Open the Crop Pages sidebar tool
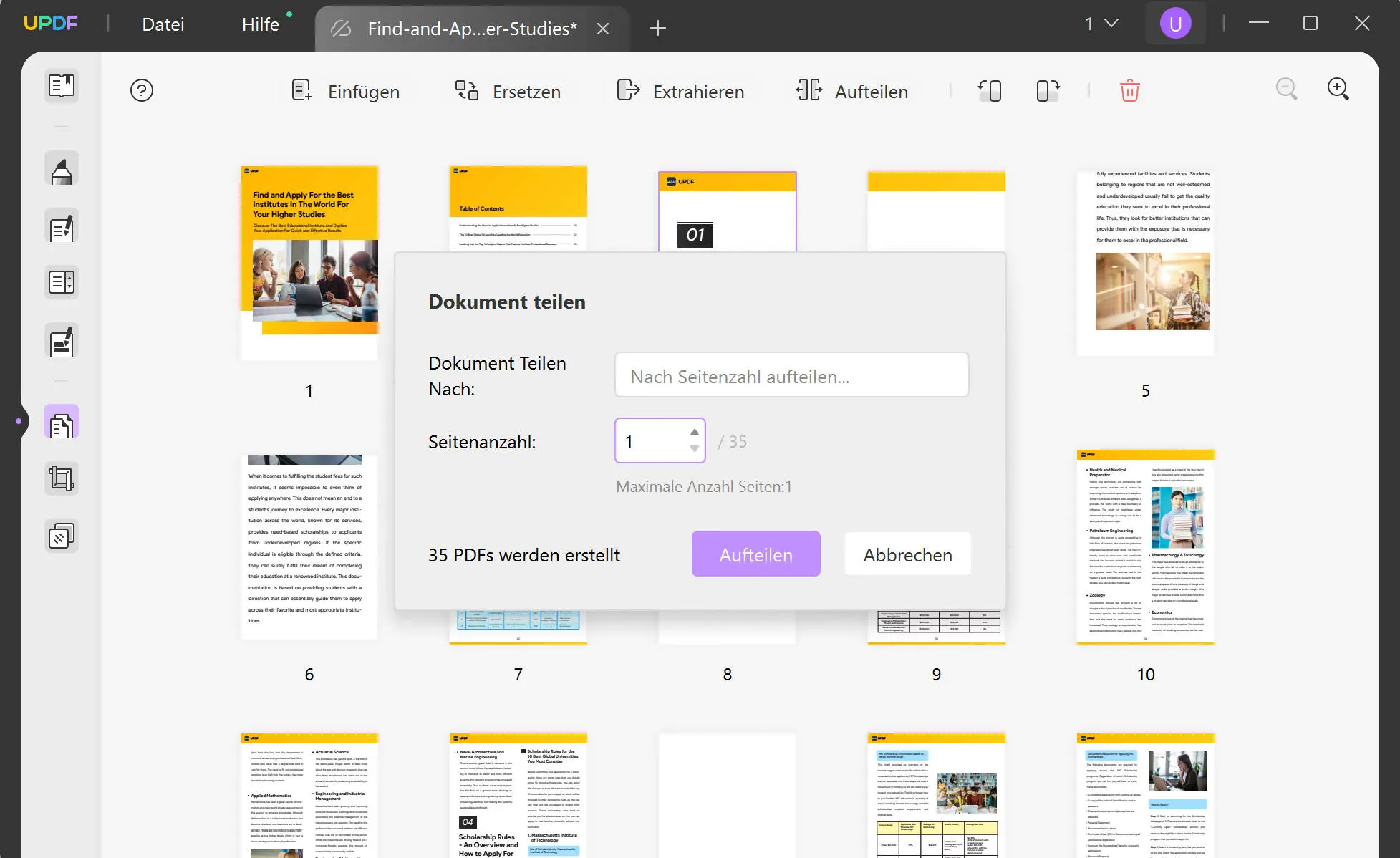The height and width of the screenshot is (858, 1400). pos(62,478)
